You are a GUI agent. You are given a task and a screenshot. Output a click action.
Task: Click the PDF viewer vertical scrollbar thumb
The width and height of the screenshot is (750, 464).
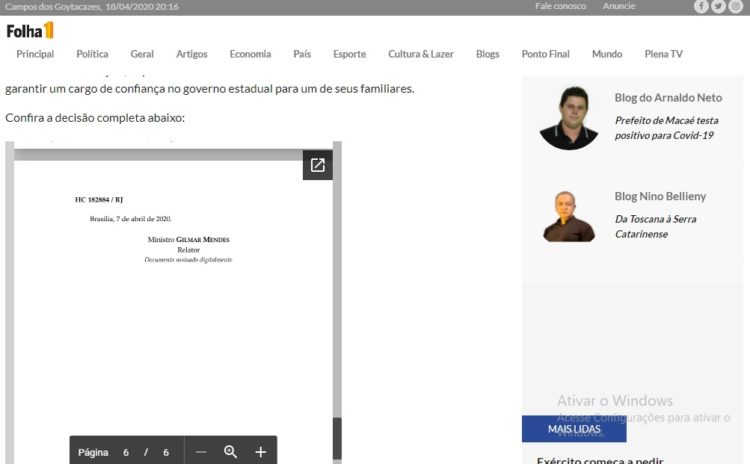337,438
